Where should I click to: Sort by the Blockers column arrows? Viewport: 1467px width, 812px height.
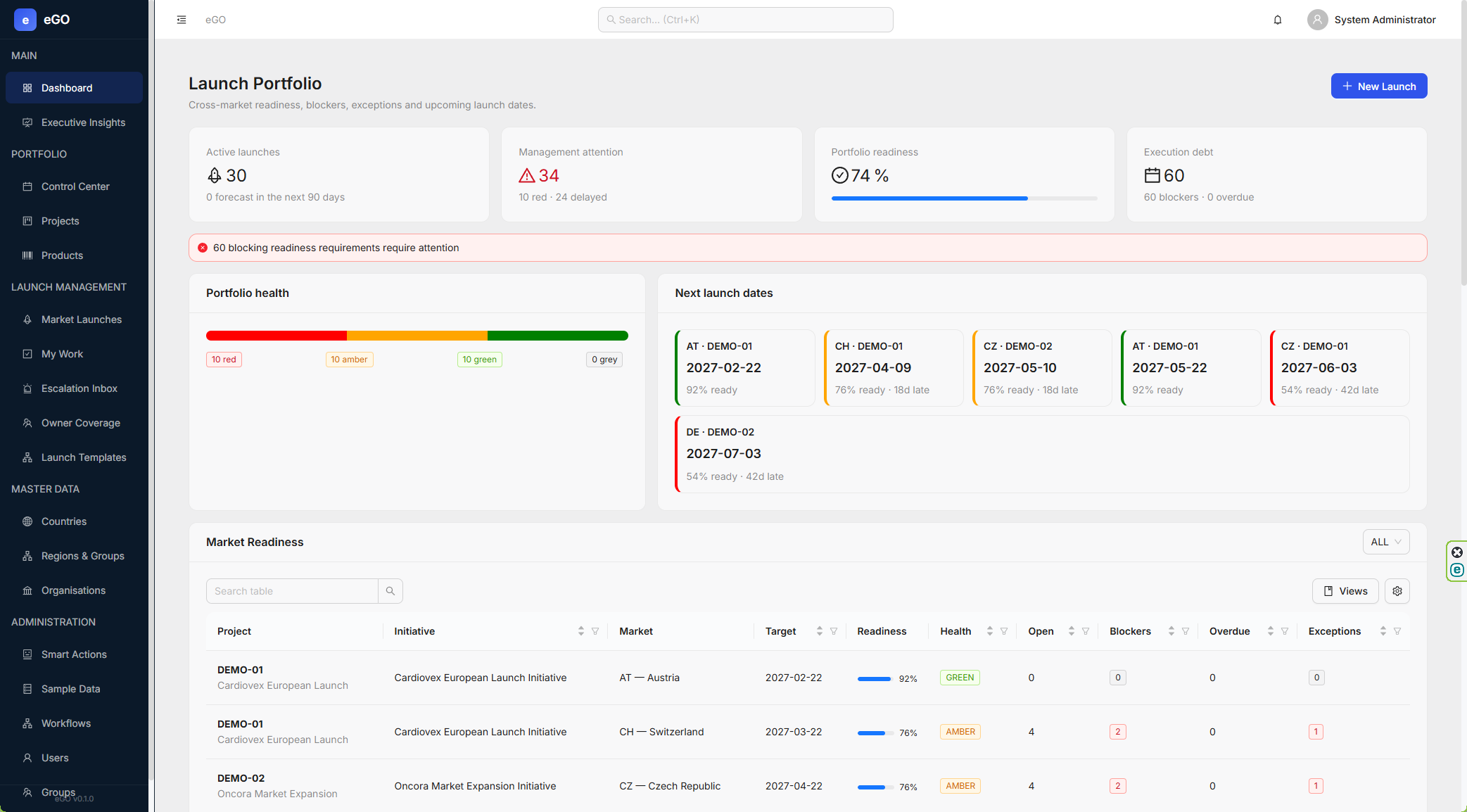pyautogui.click(x=1171, y=631)
